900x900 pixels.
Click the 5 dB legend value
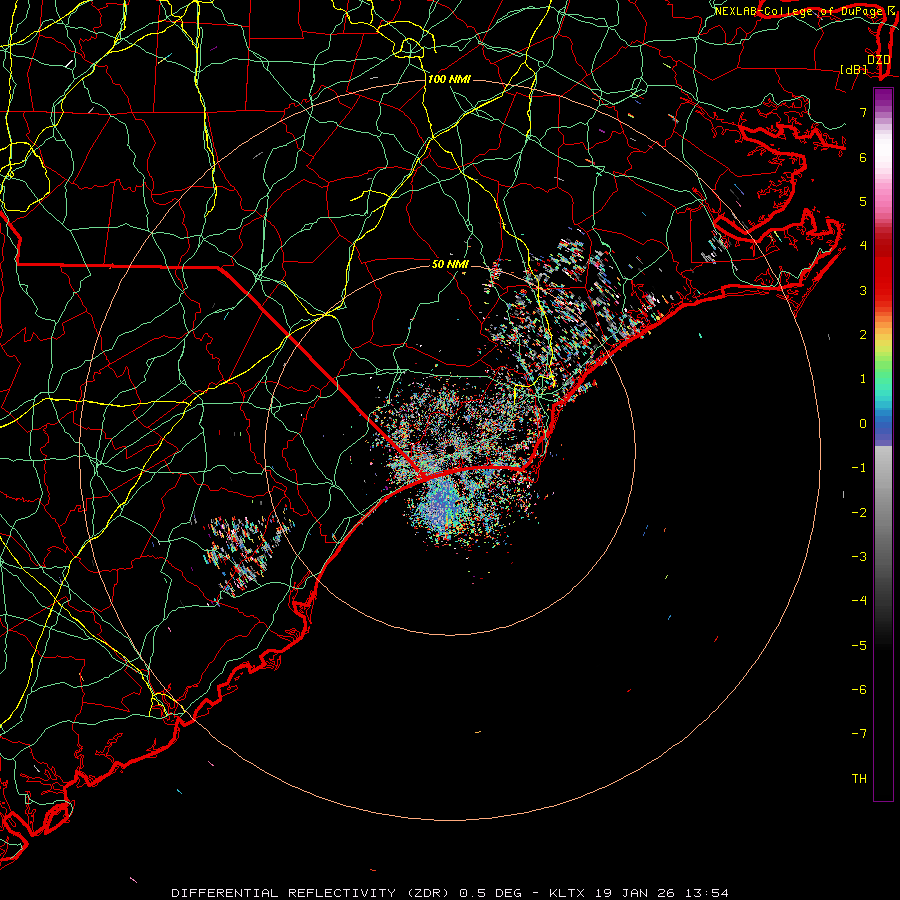pyautogui.click(x=863, y=201)
